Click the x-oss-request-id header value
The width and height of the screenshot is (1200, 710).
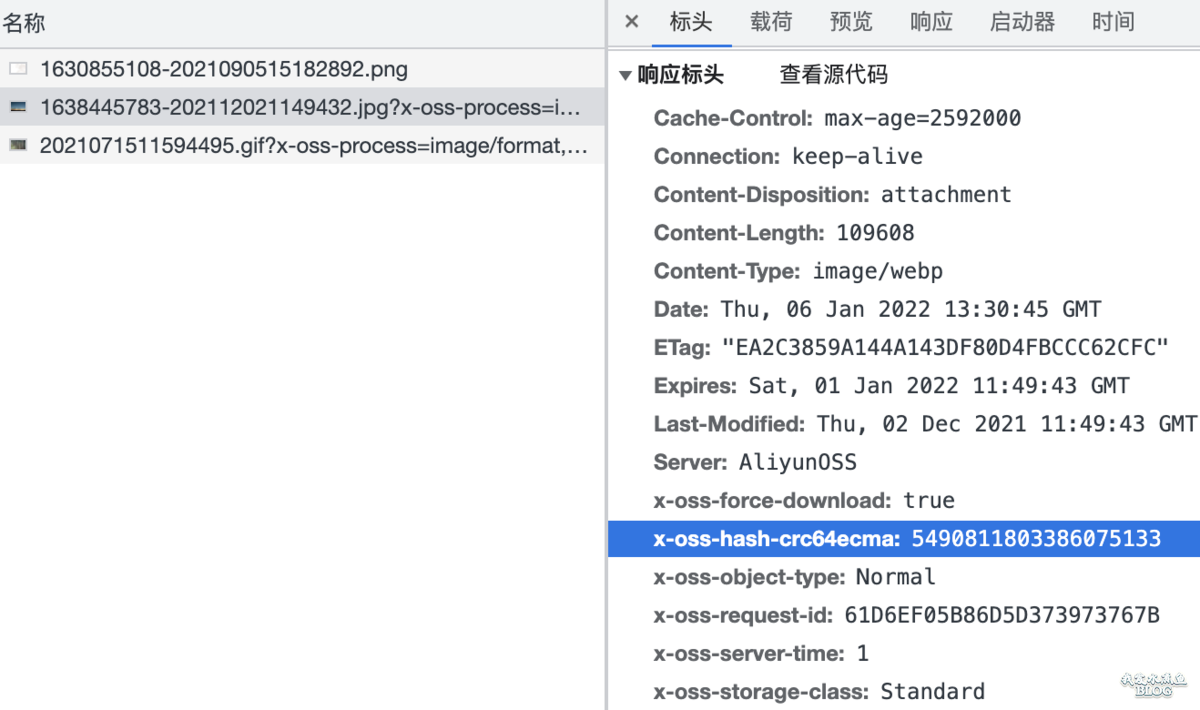point(1001,615)
